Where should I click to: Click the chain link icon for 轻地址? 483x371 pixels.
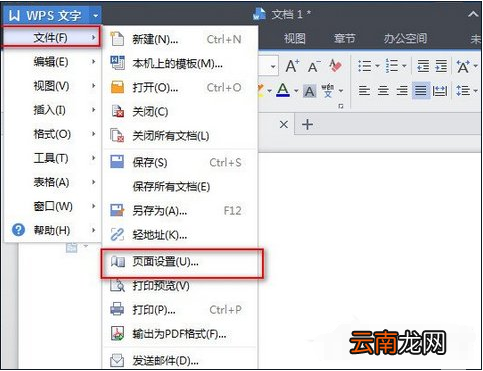(x=117, y=235)
